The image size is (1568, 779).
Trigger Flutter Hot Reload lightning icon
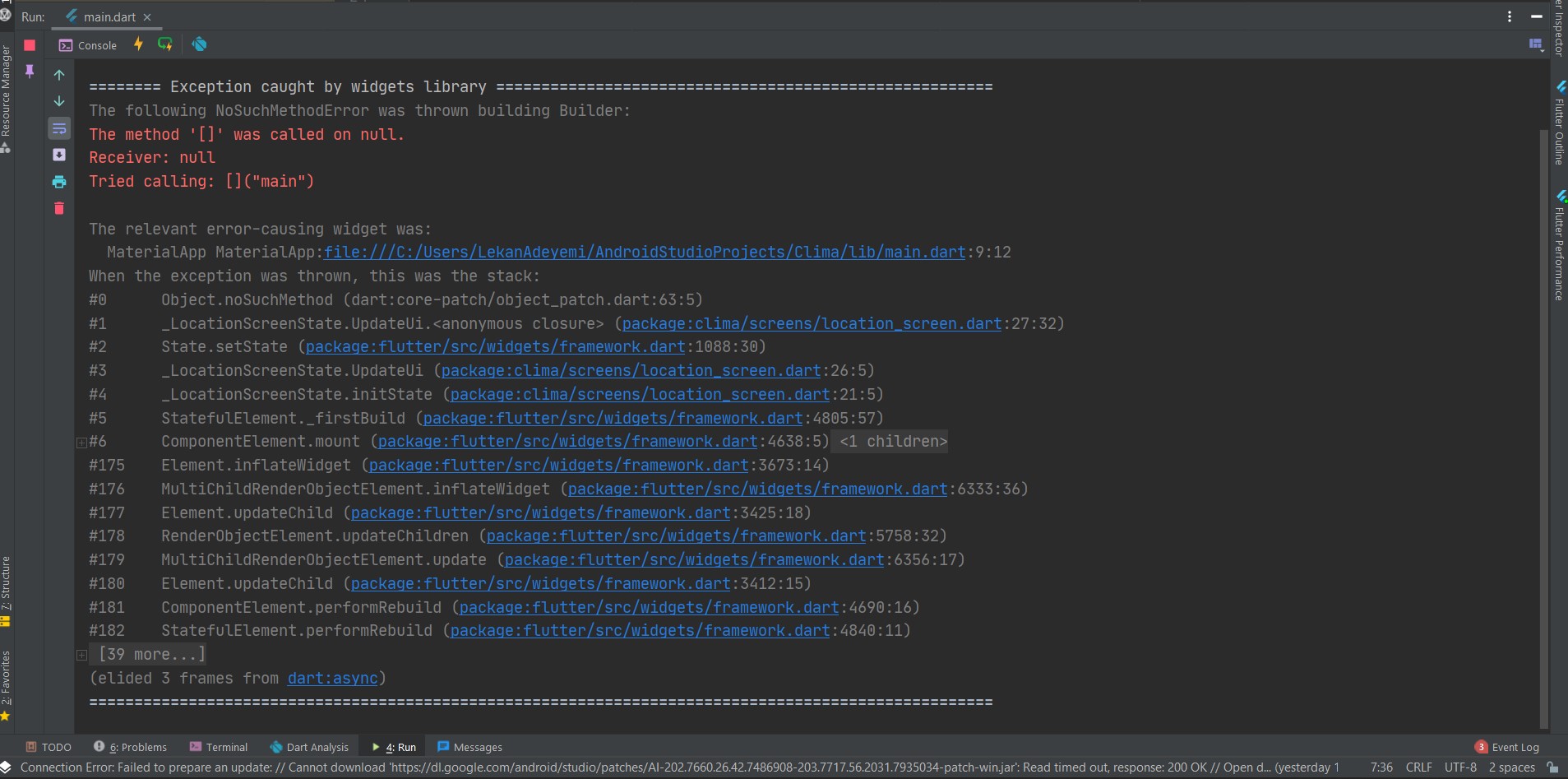coord(138,44)
